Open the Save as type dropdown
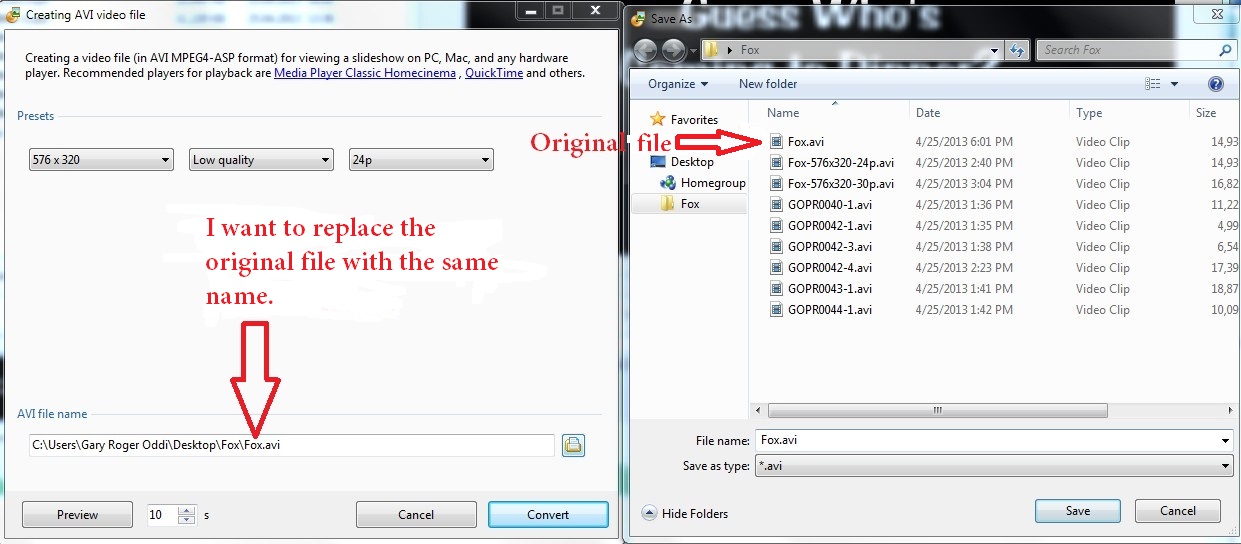Screen dimensions: 1241x544 coord(994,467)
